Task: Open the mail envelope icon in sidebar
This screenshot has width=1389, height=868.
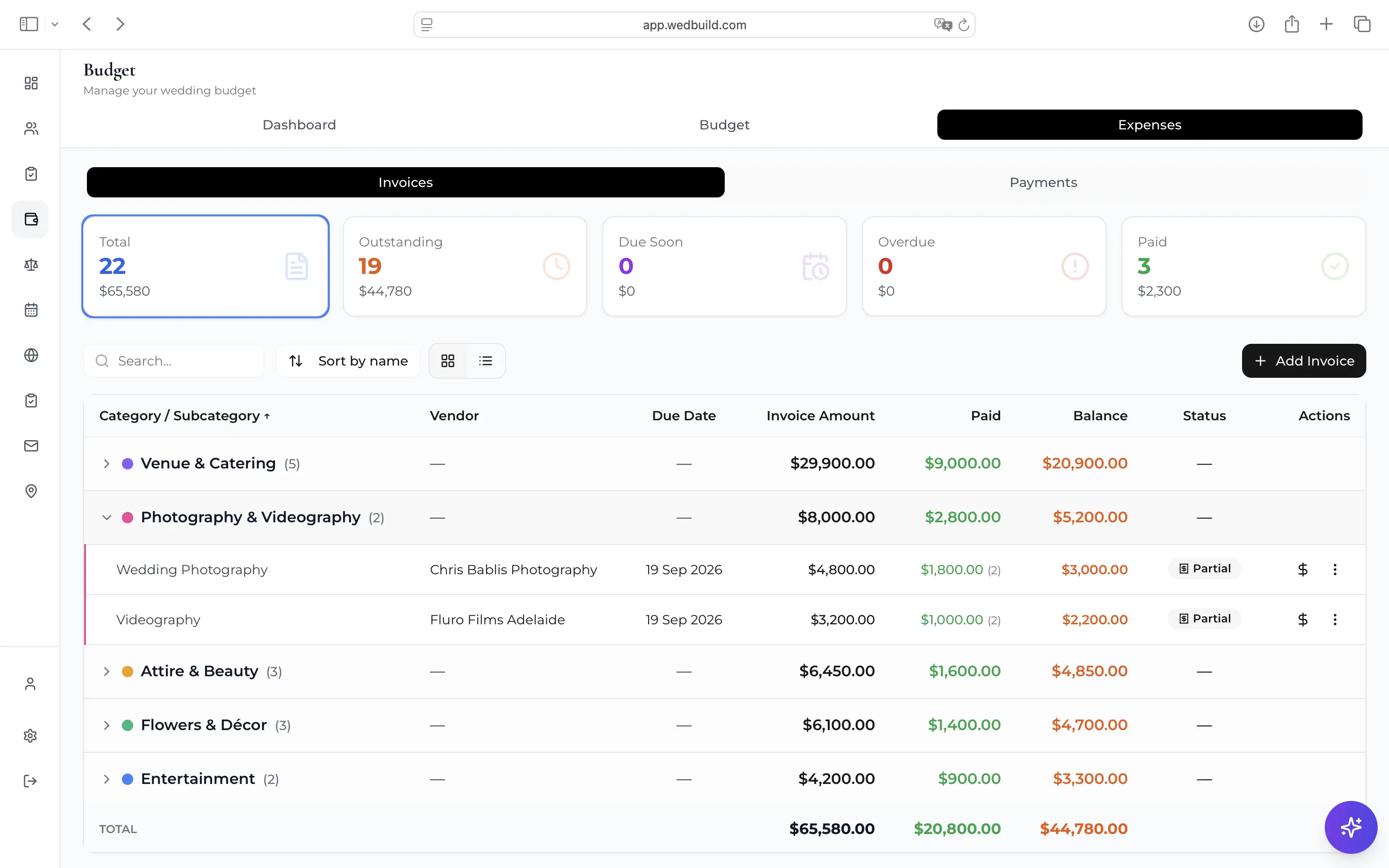Action: pos(31,446)
